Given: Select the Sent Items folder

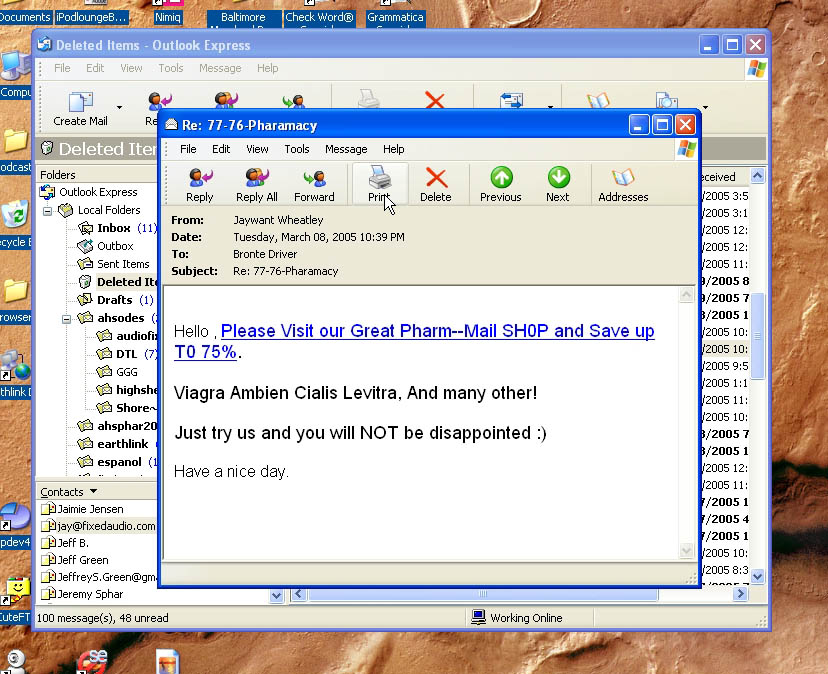Looking at the screenshot, I should point(114,264).
